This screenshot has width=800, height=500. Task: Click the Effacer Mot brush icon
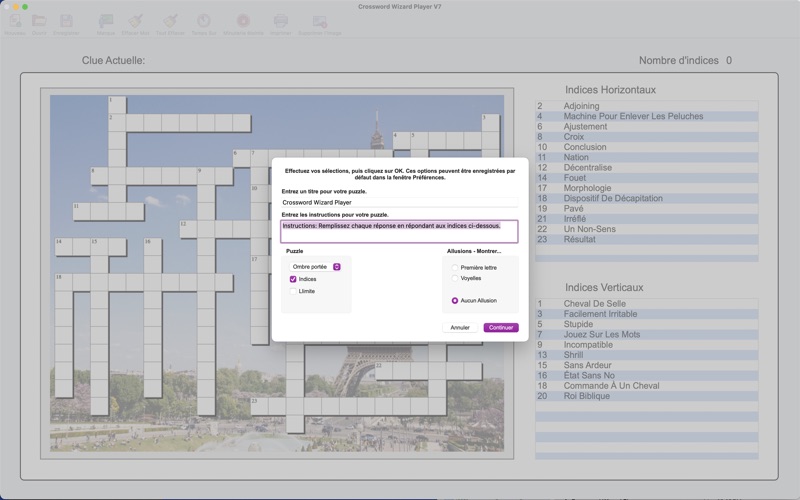click(135, 21)
